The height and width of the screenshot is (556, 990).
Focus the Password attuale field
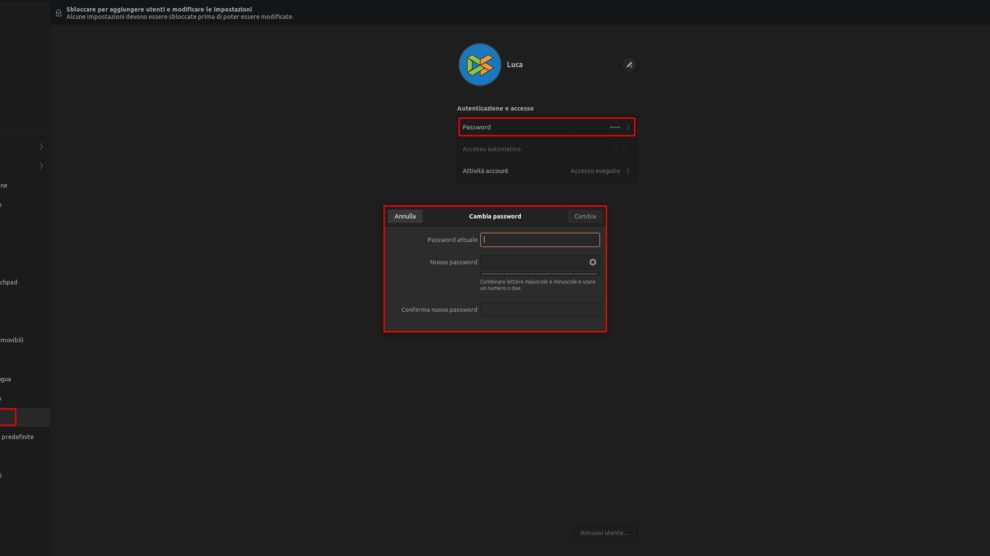pos(540,240)
